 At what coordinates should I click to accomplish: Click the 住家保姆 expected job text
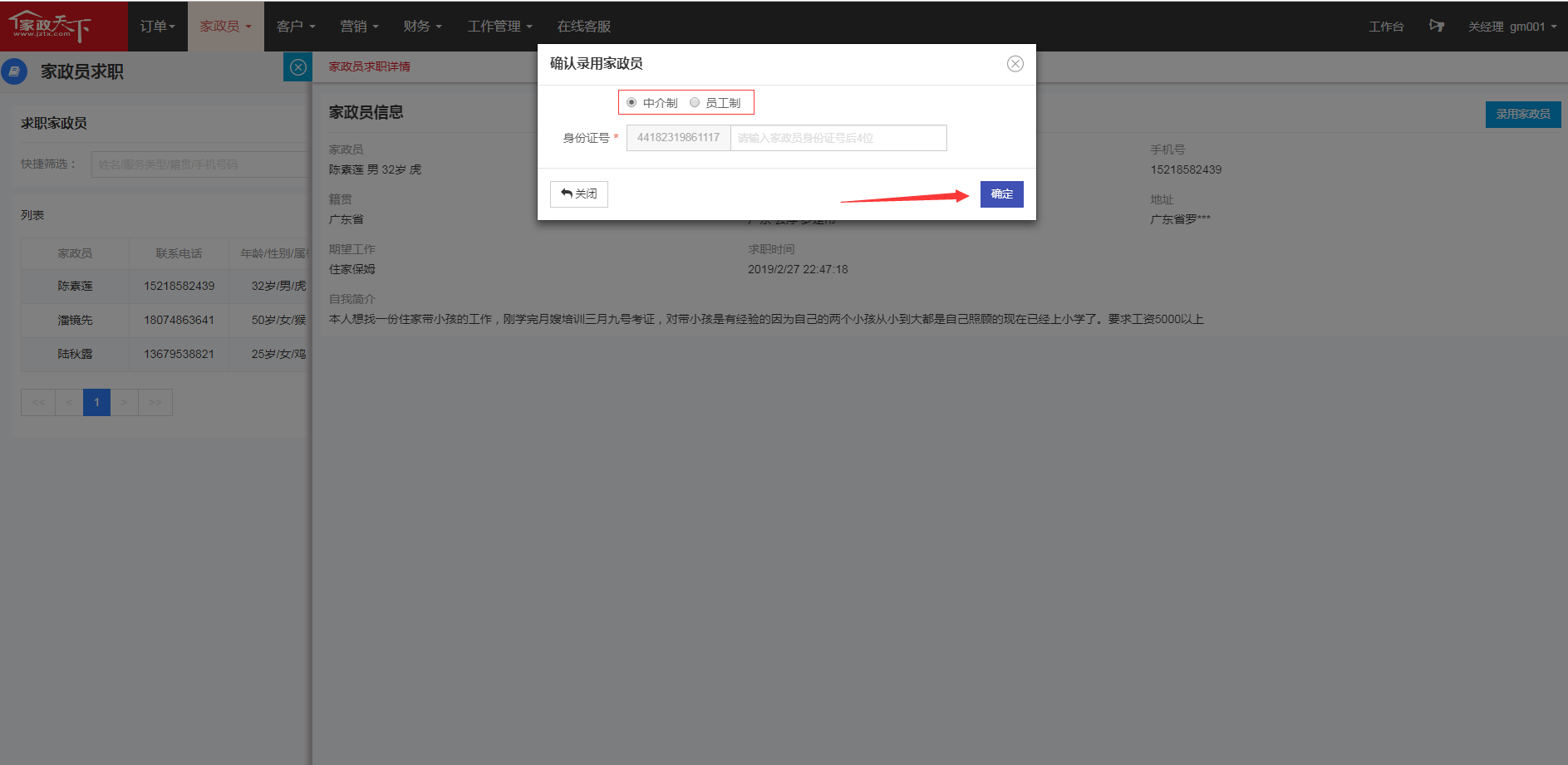pos(352,269)
